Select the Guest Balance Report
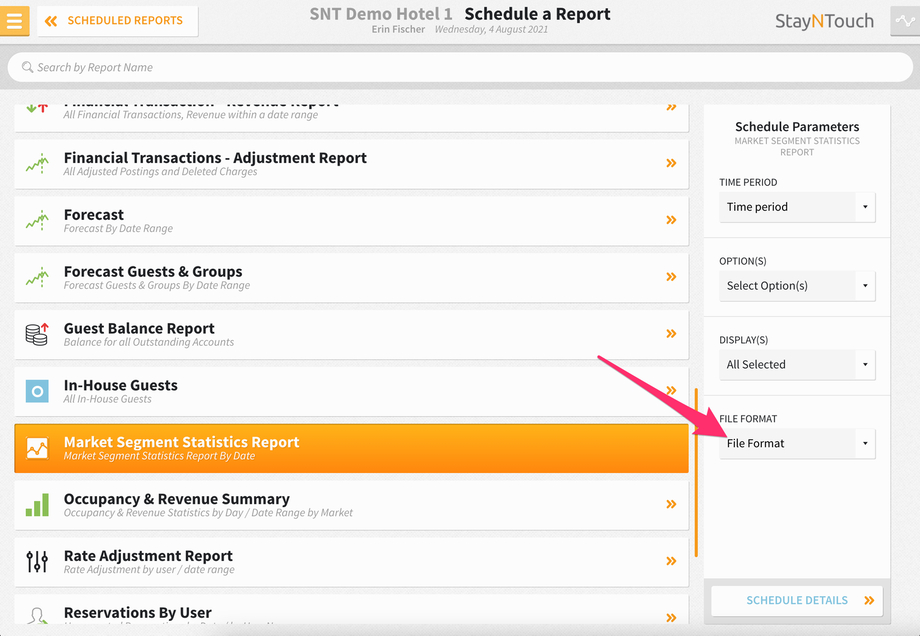The image size is (920, 636). coord(351,334)
